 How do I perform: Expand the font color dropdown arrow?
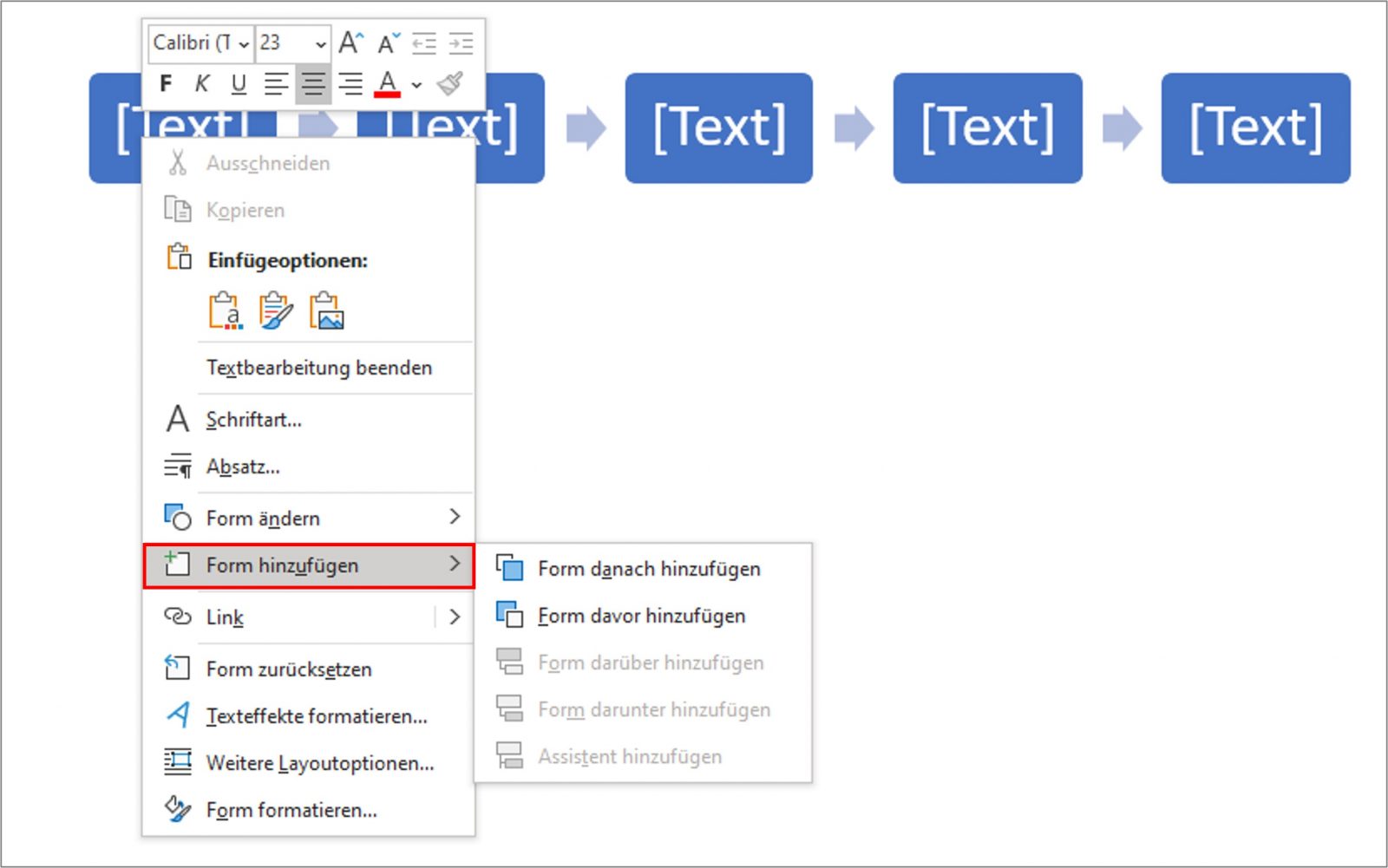point(417,85)
